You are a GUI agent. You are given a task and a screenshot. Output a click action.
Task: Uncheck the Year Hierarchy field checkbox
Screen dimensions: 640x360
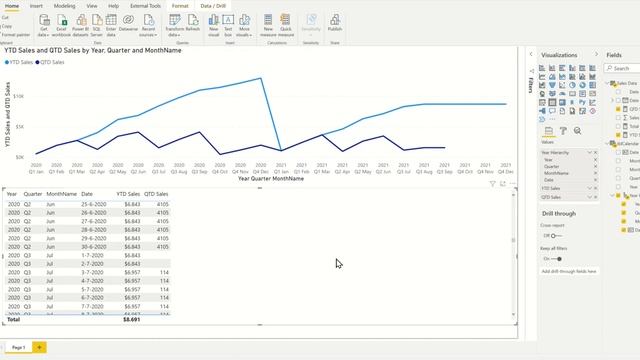[x=618, y=196]
